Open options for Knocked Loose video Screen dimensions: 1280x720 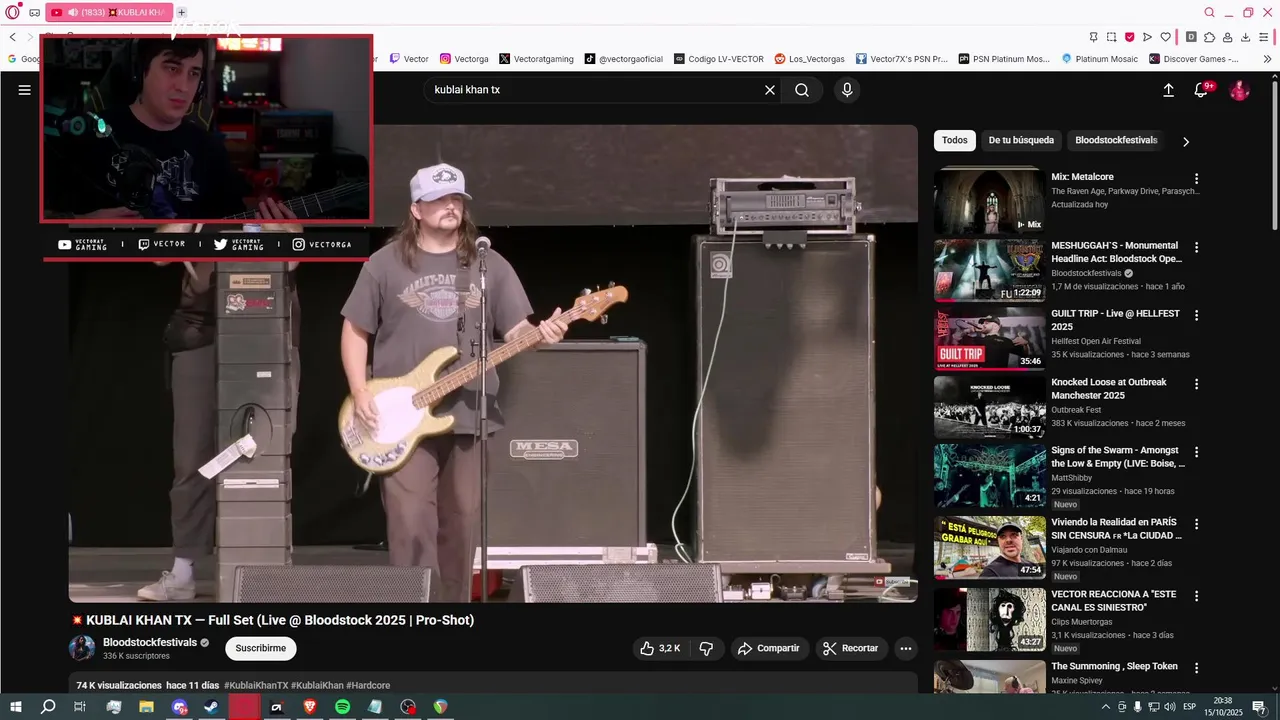[1196, 384]
